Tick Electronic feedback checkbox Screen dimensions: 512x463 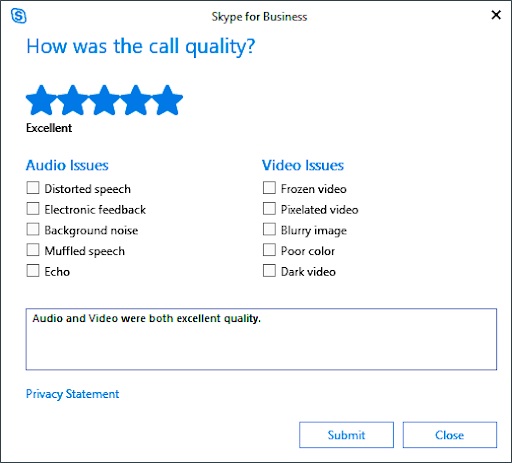pyautogui.click(x=33, y=209)
